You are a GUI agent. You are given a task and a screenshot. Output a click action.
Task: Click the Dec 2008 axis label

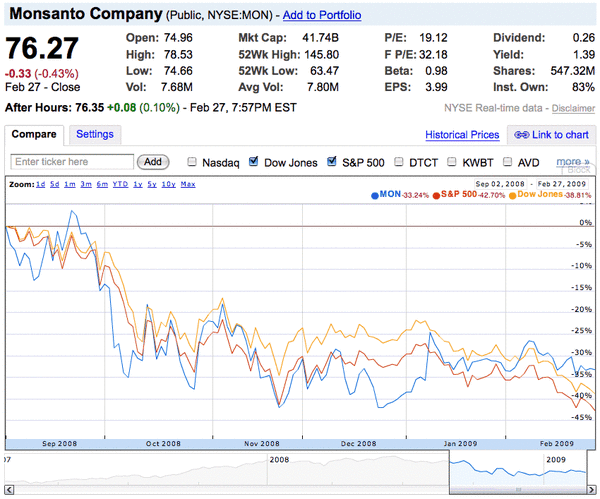[x=359, y=444]
